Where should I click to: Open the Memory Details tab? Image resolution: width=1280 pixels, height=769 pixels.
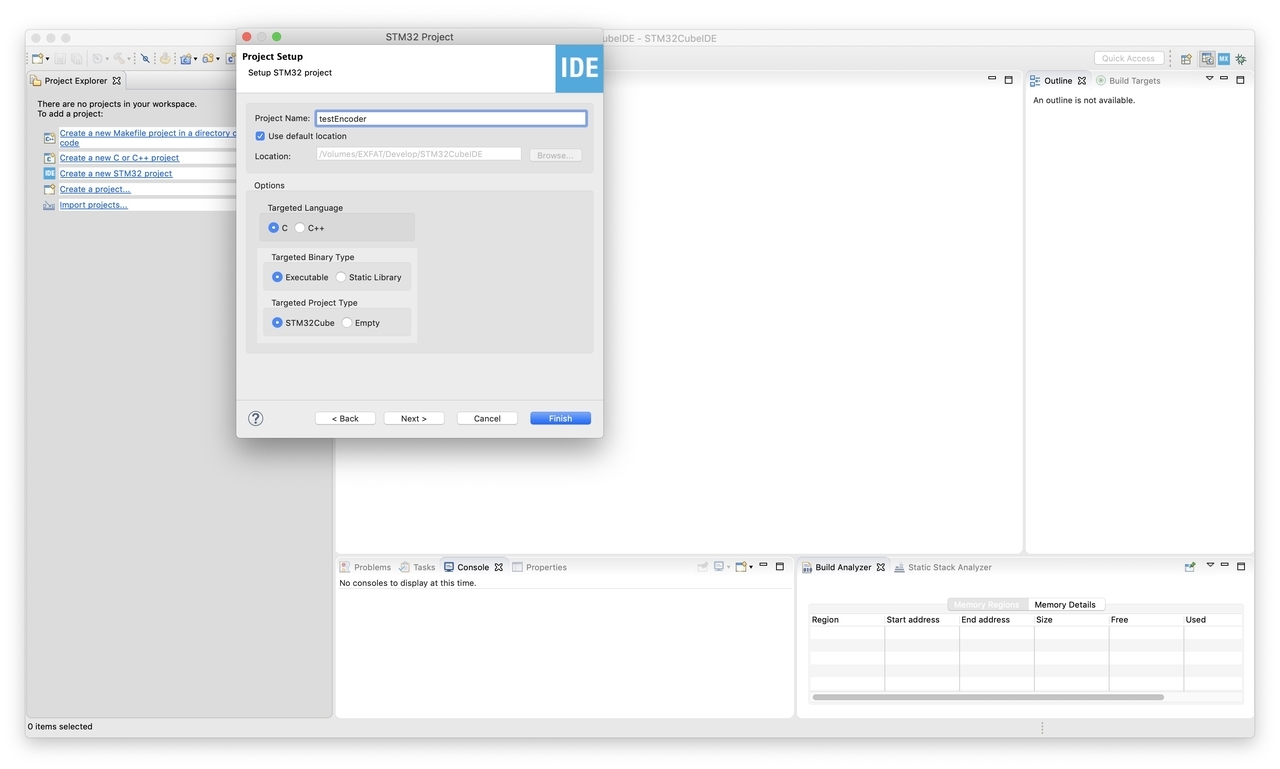tap(1065, 604)
